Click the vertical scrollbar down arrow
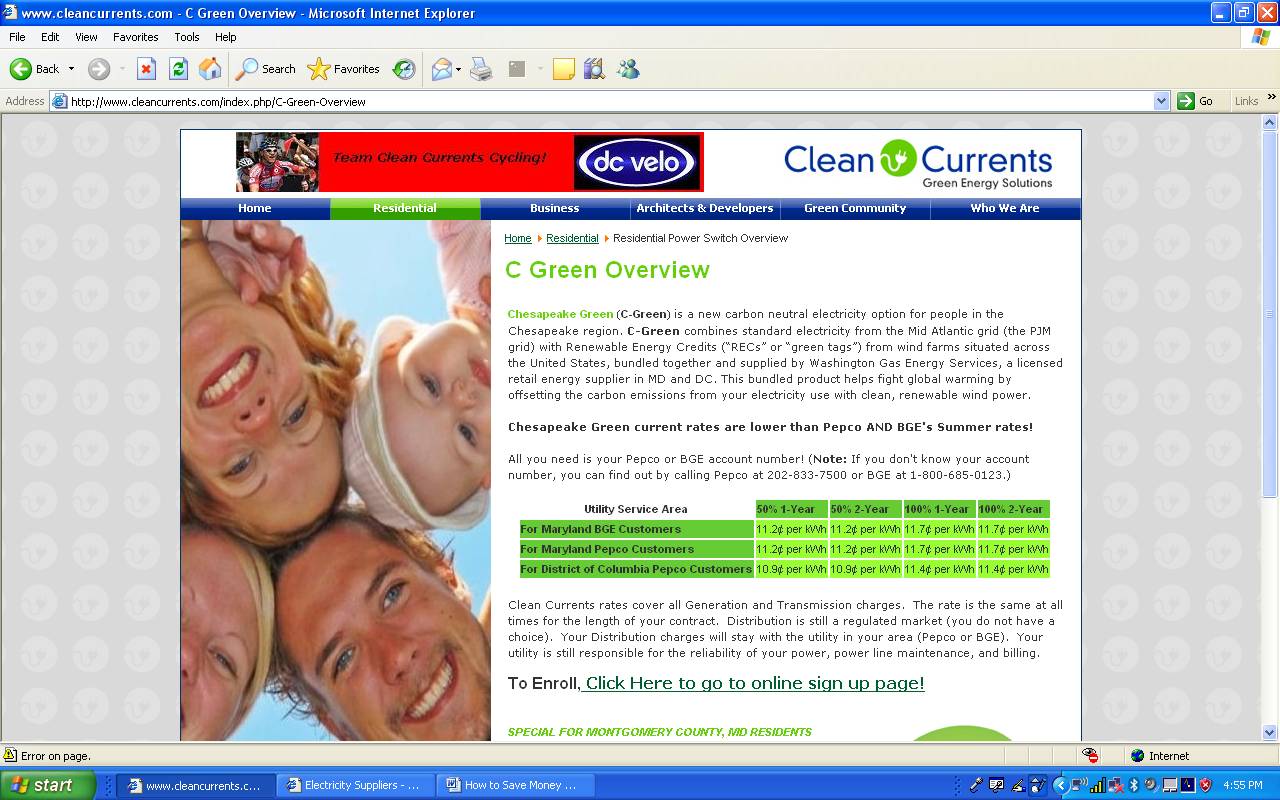The height and width of the screenshot is (800, 1280). pos(1270,732)
